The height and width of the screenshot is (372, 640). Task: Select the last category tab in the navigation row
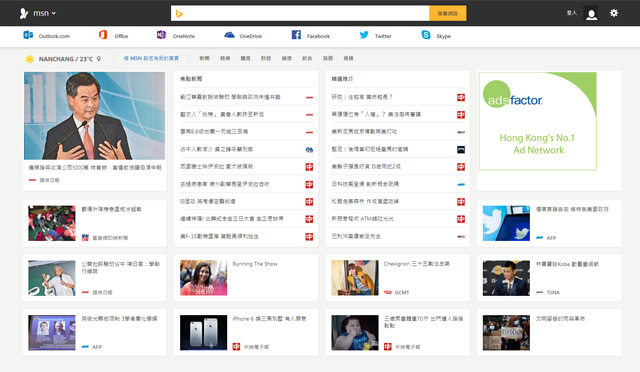348,58
